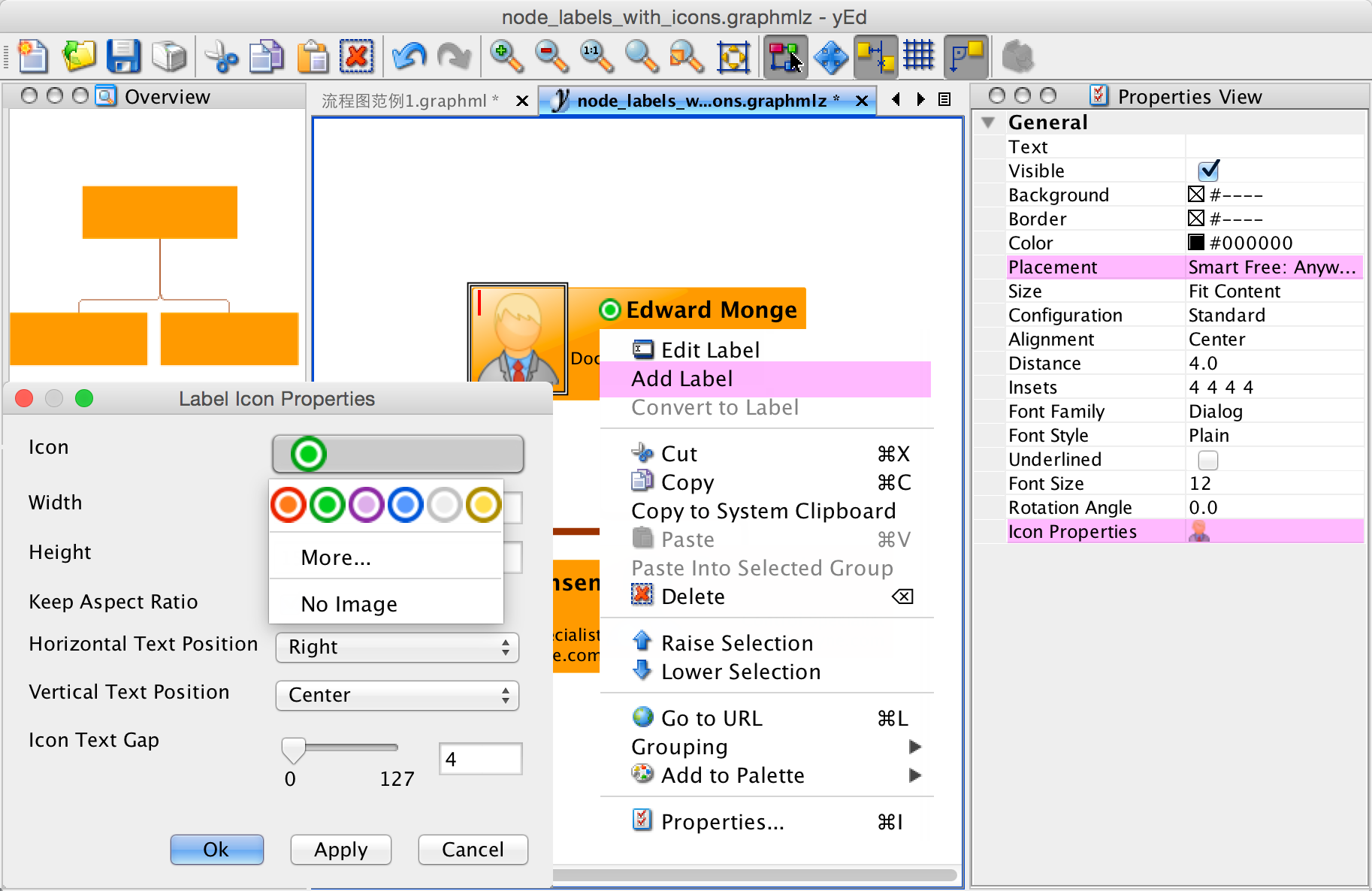This screenshot has width=1372, height=891.
Task: Open the Horizontal Text Position dropdown
Action: click(397, 647)
